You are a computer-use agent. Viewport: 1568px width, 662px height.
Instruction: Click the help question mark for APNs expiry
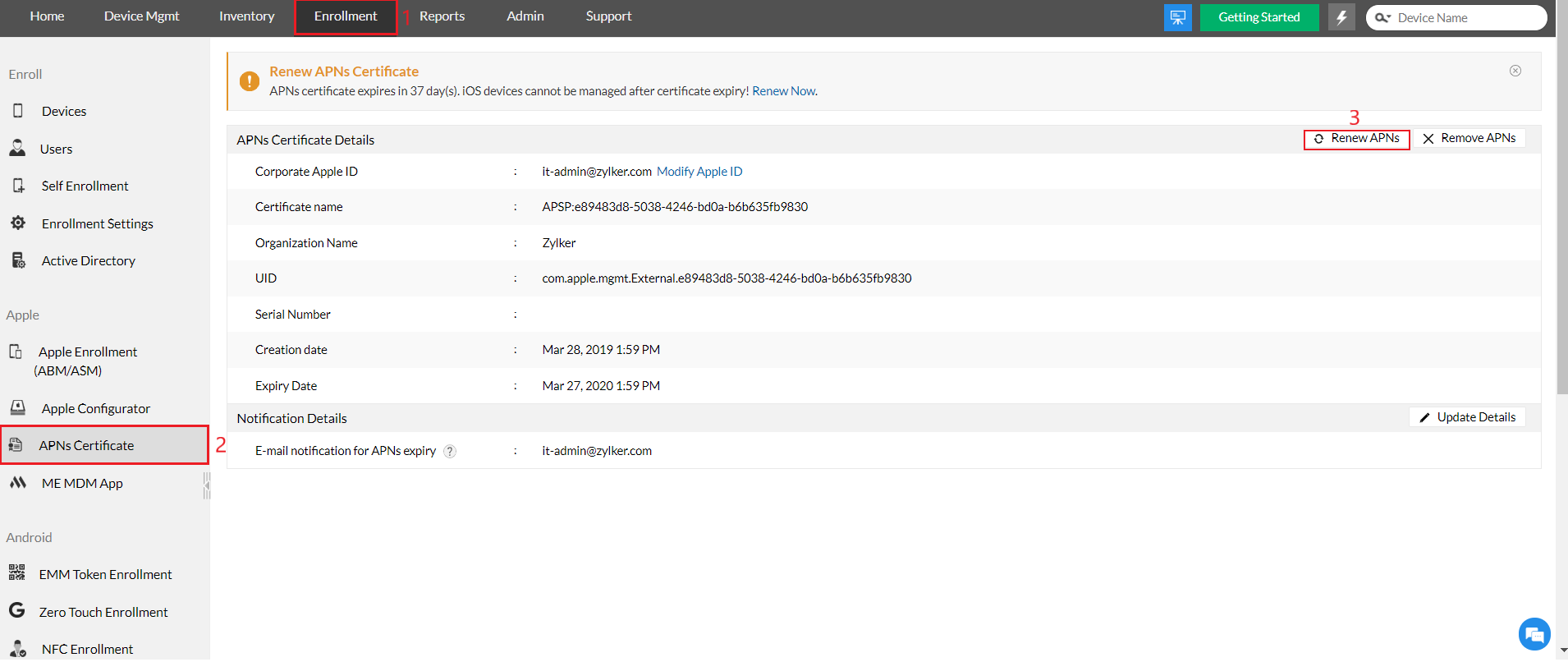[x=450, y=451]
